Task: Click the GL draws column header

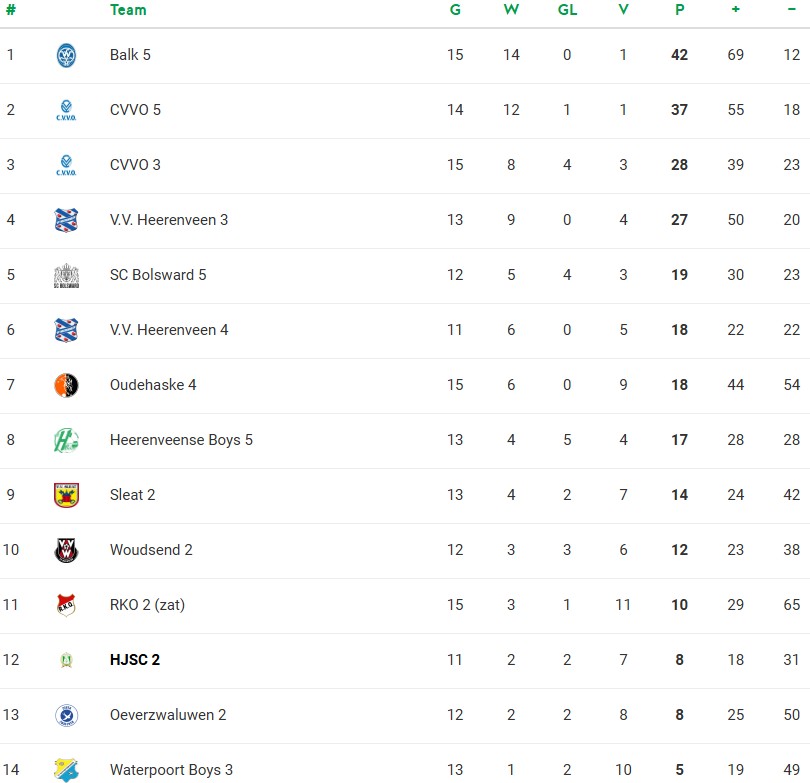Action: click(567, 10)
